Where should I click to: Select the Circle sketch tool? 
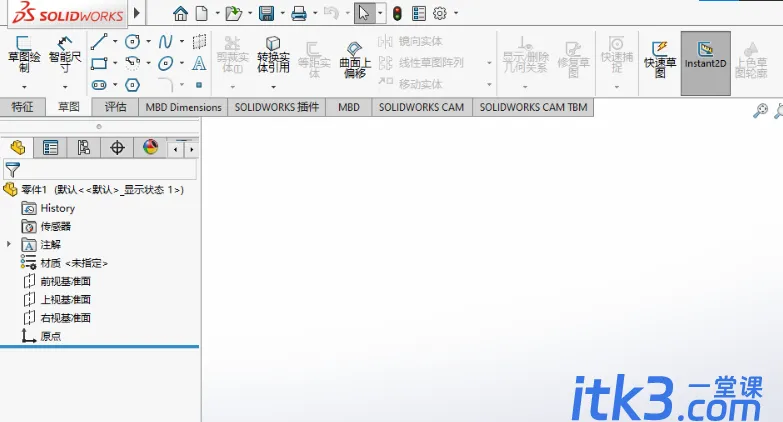(132, 41)
